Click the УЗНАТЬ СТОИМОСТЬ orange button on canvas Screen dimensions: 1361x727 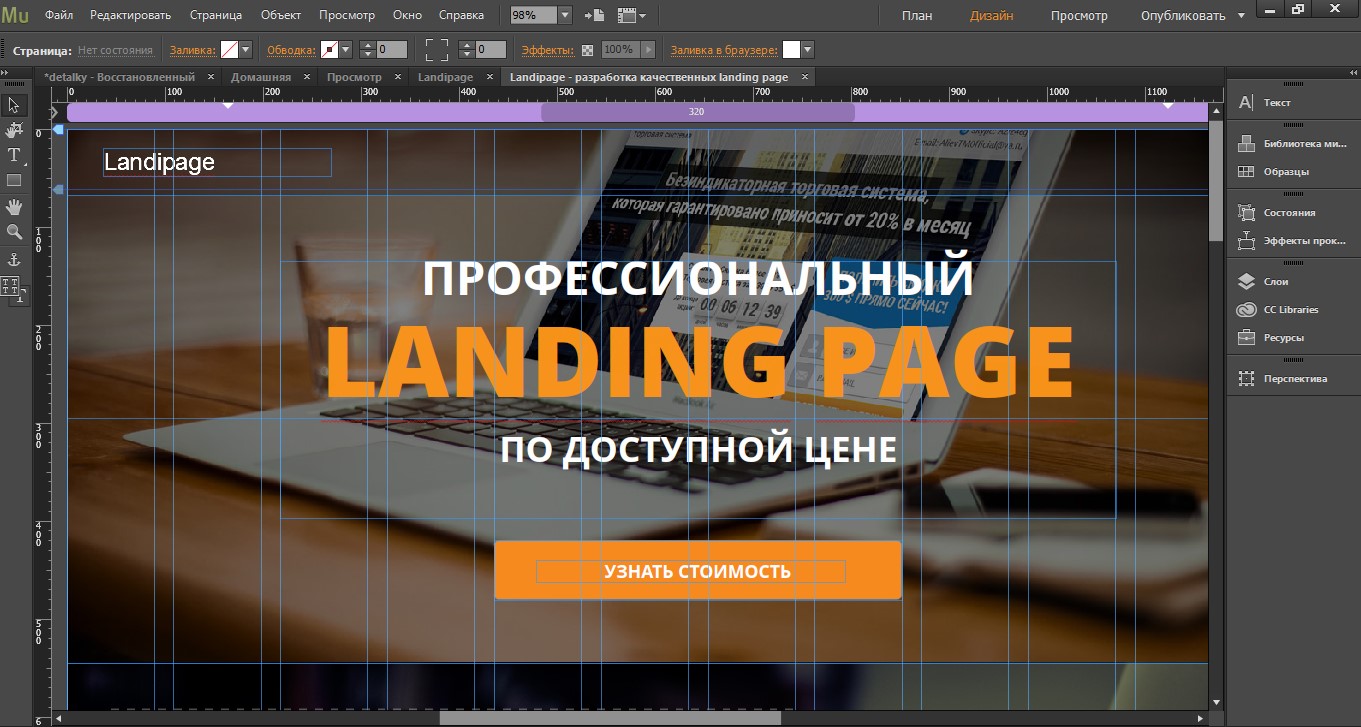698,570
